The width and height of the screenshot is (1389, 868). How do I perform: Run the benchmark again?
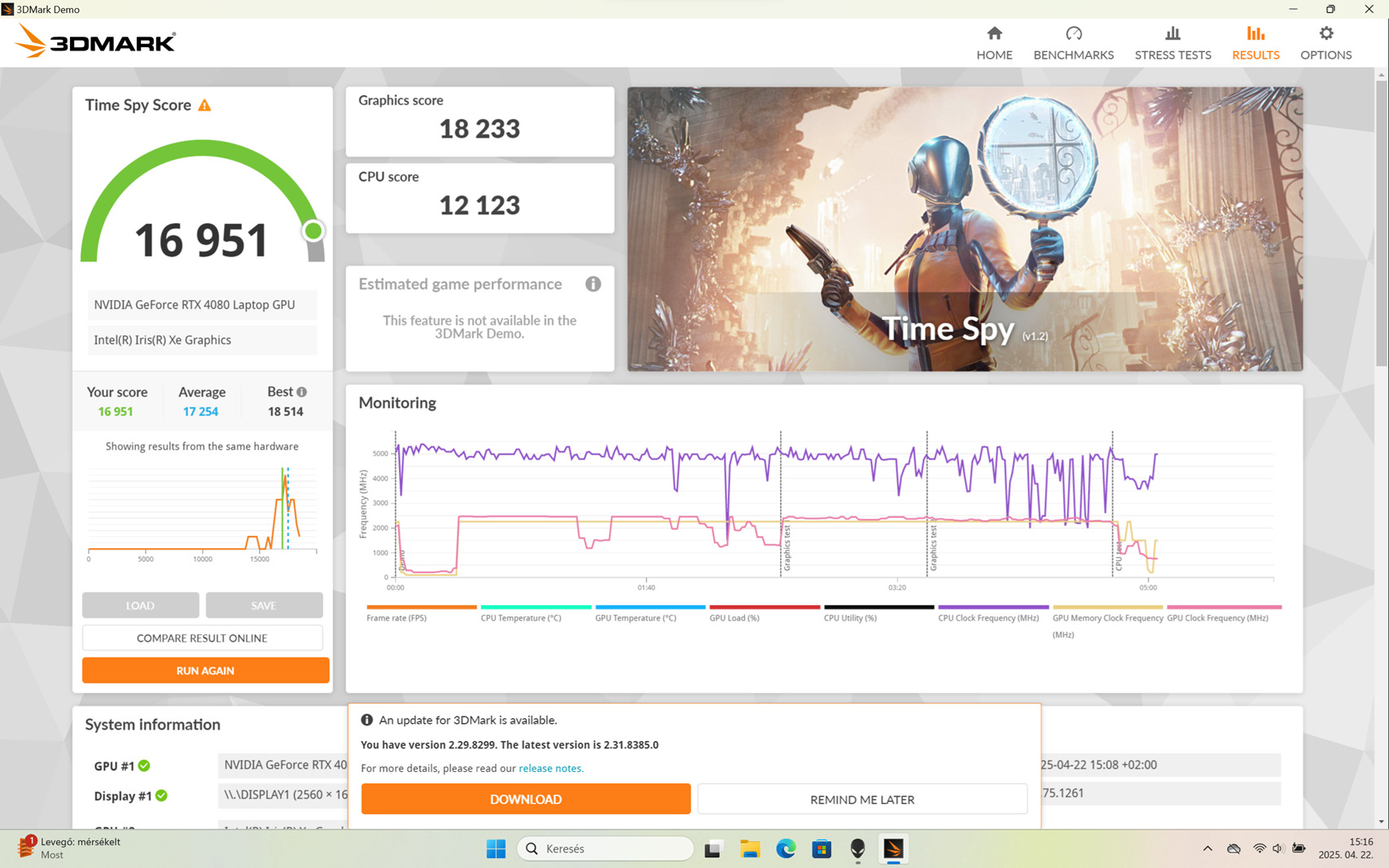point(205,670)
